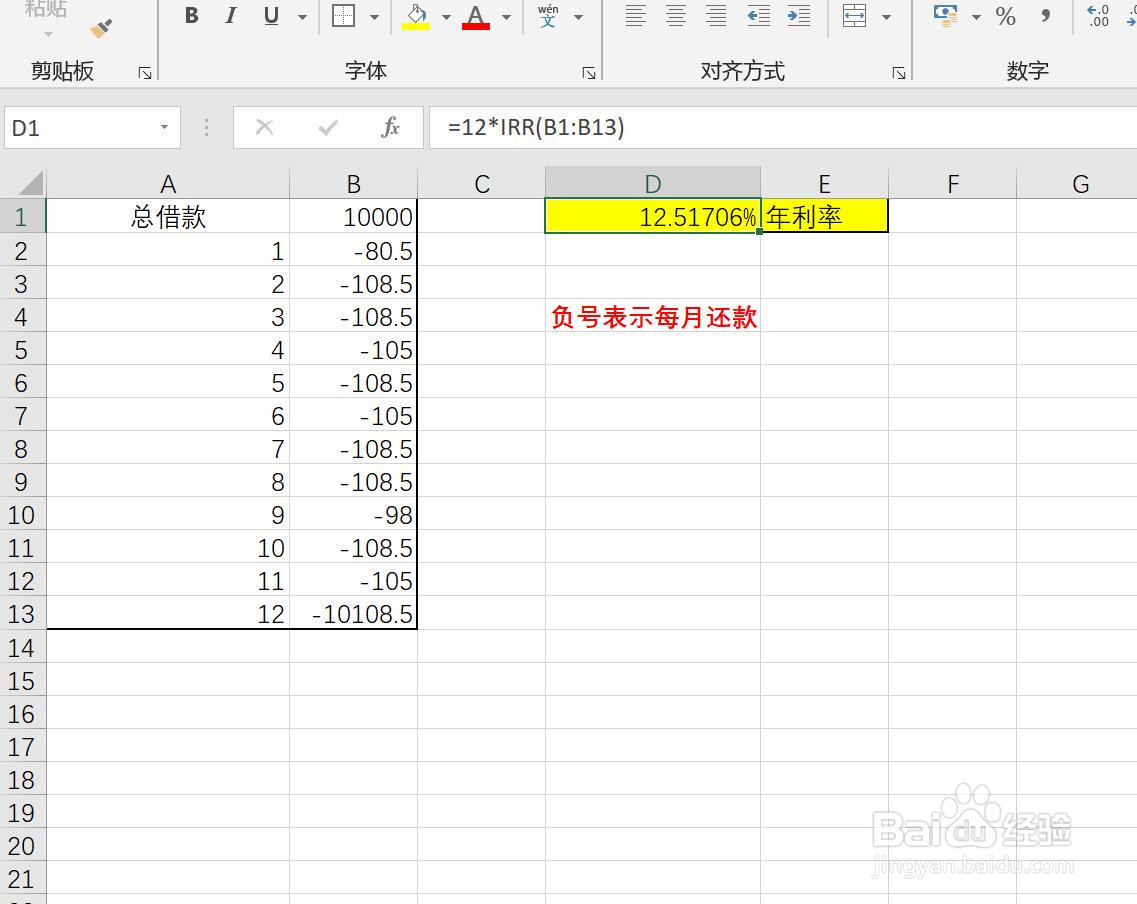
Task: Open the 字体 group dialog launcher
Action: click(x=589, y=73)
